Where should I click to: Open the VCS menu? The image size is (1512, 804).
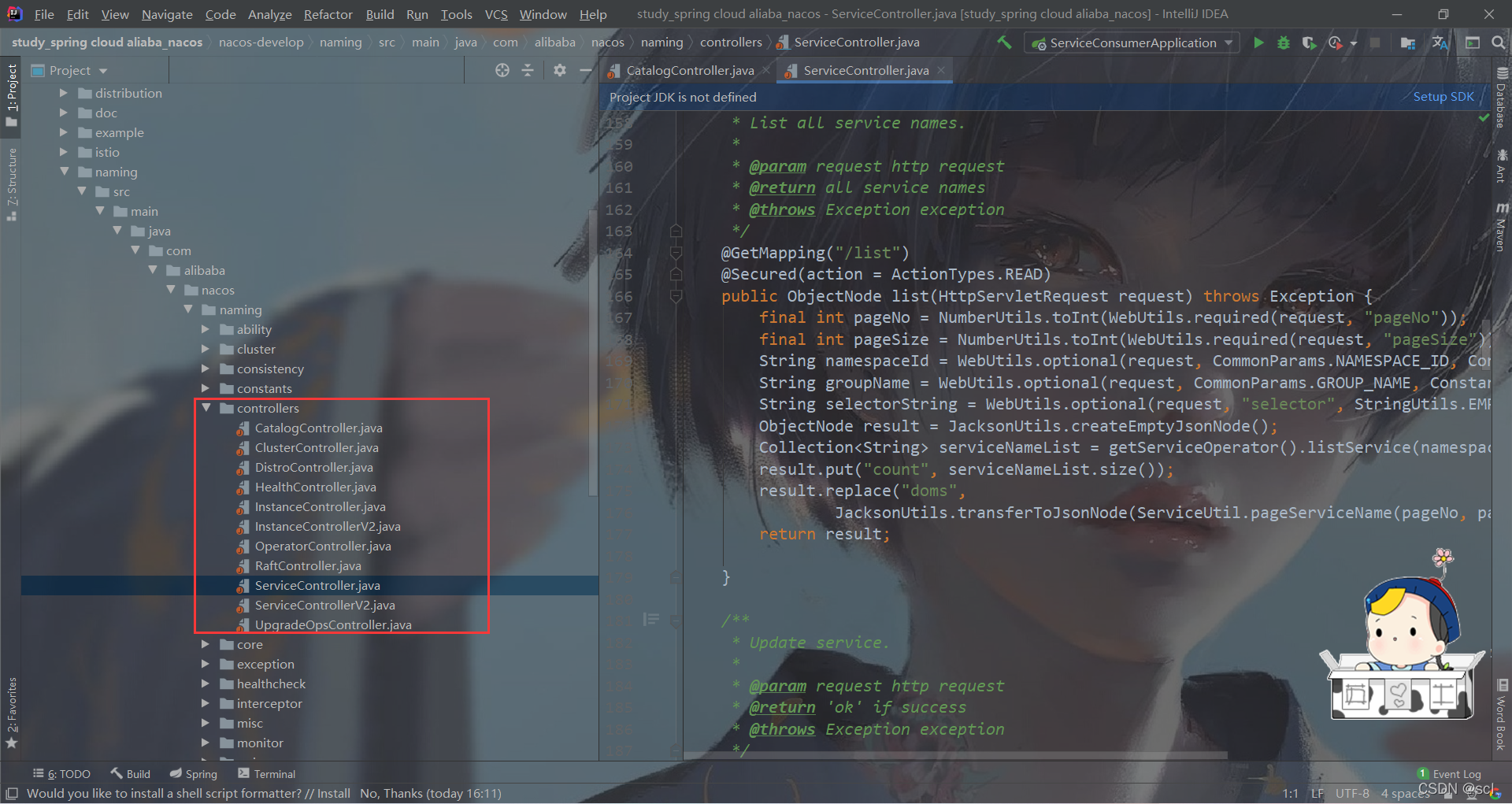pos(496,14)
